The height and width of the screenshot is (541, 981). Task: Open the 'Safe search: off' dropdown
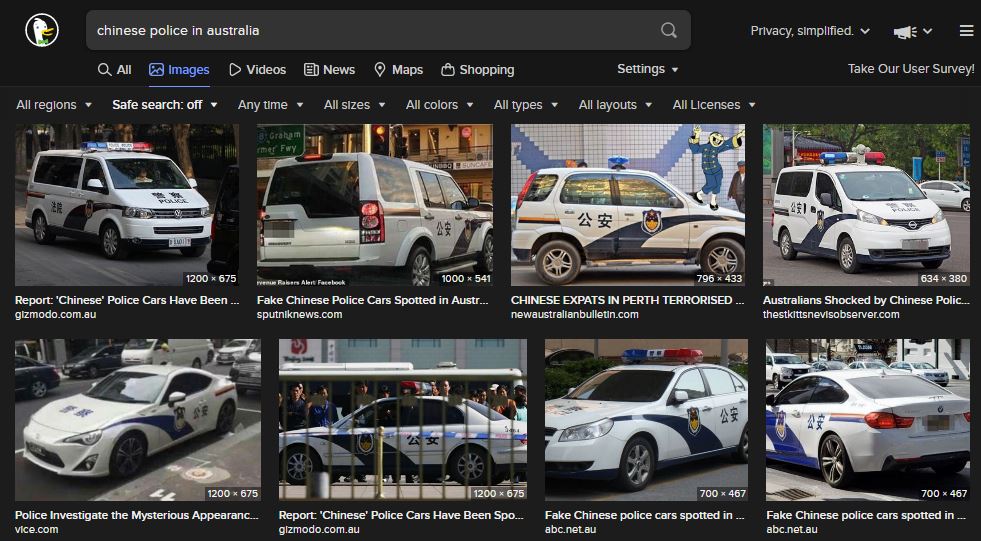(165, 104)
